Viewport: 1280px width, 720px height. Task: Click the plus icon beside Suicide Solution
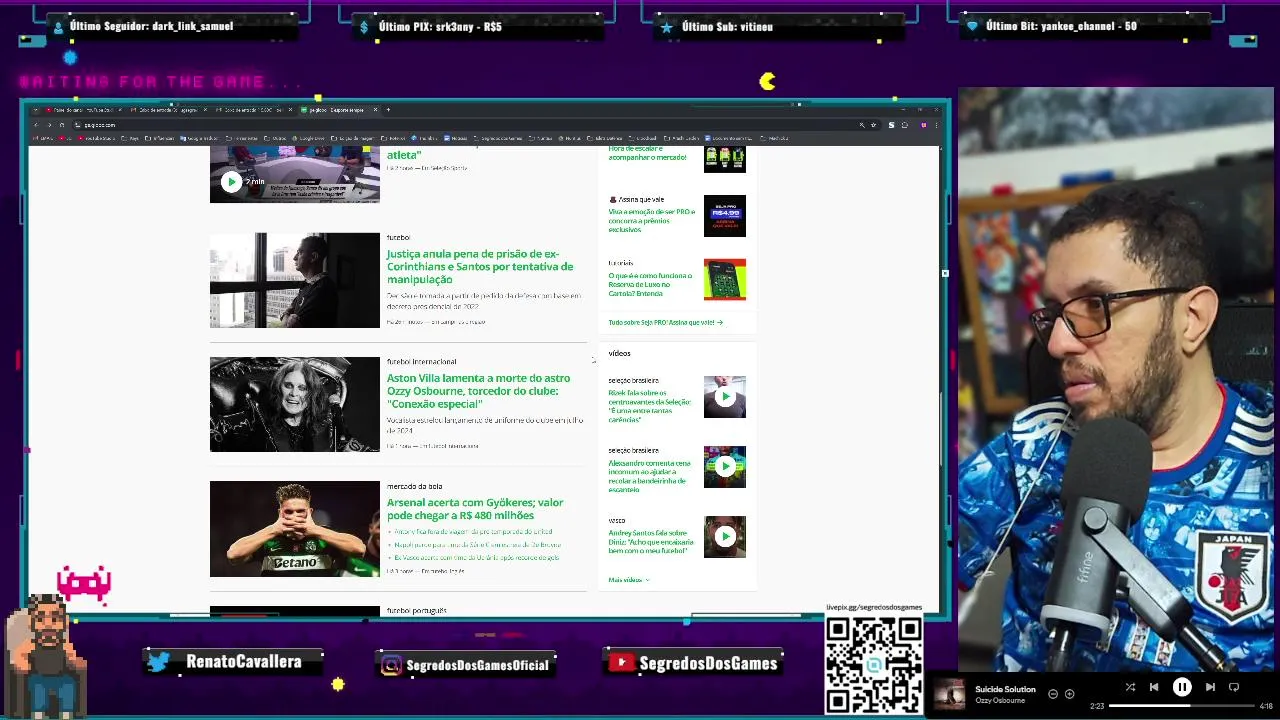(1069, 694)
